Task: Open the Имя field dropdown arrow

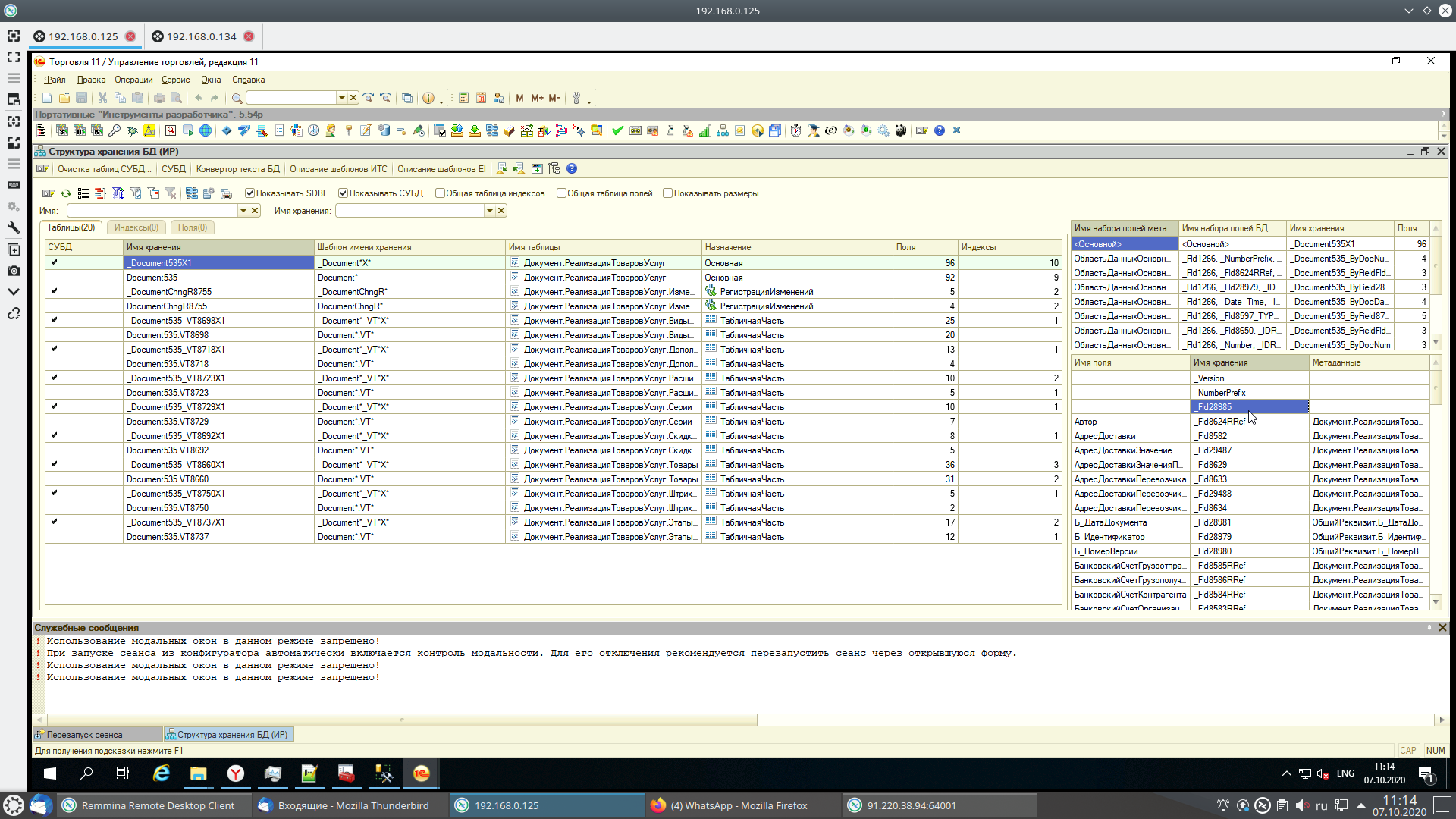Action: point(243,211)
